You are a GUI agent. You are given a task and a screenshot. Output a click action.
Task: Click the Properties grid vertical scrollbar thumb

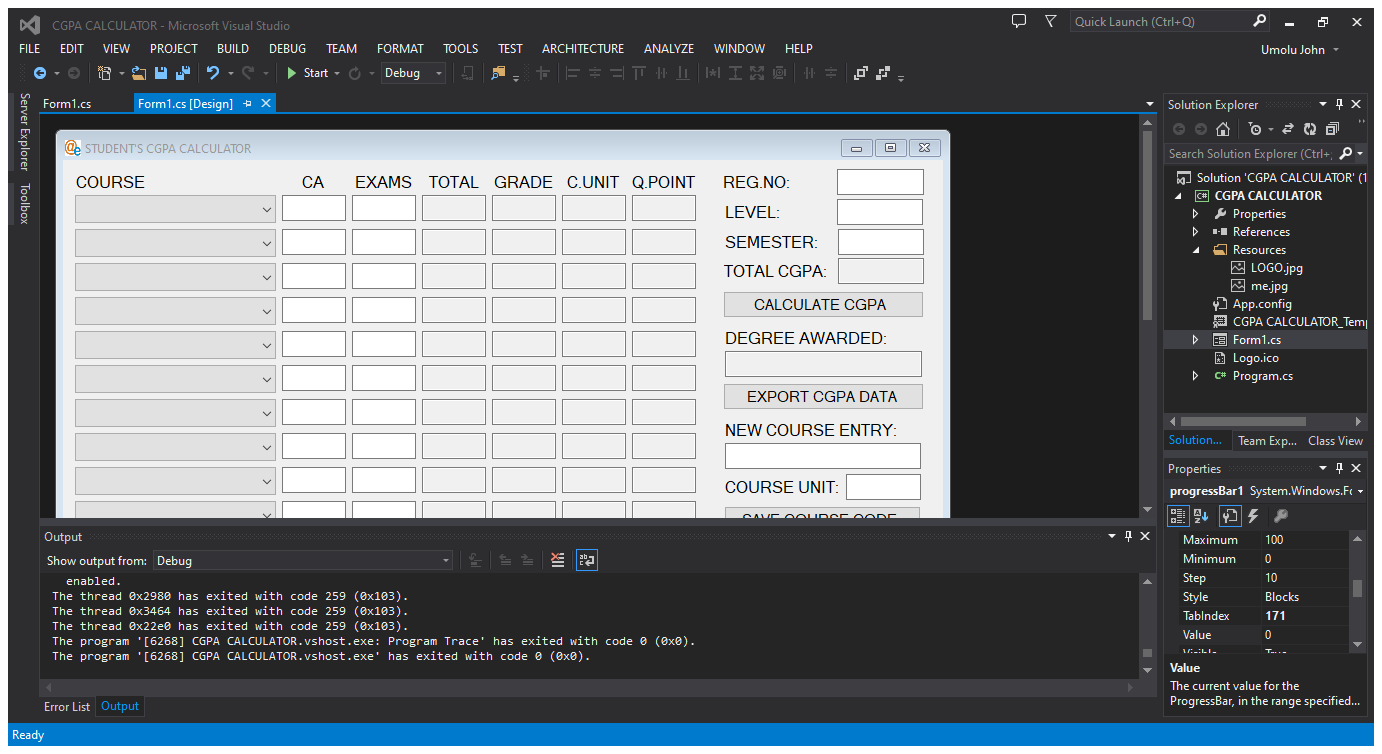click(x=1357, y=588)
